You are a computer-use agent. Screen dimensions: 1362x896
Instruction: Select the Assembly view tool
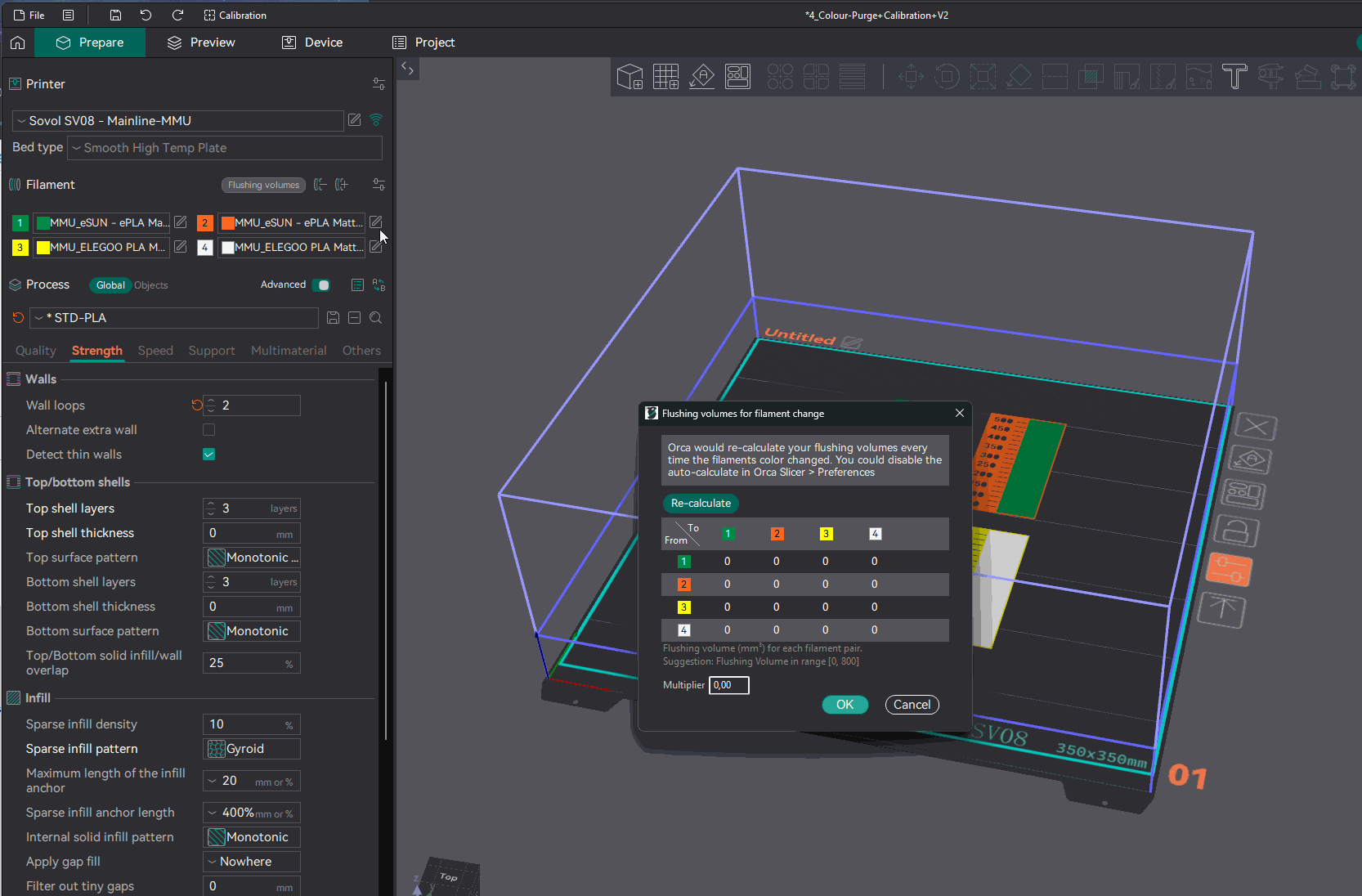pos(1342,77)
